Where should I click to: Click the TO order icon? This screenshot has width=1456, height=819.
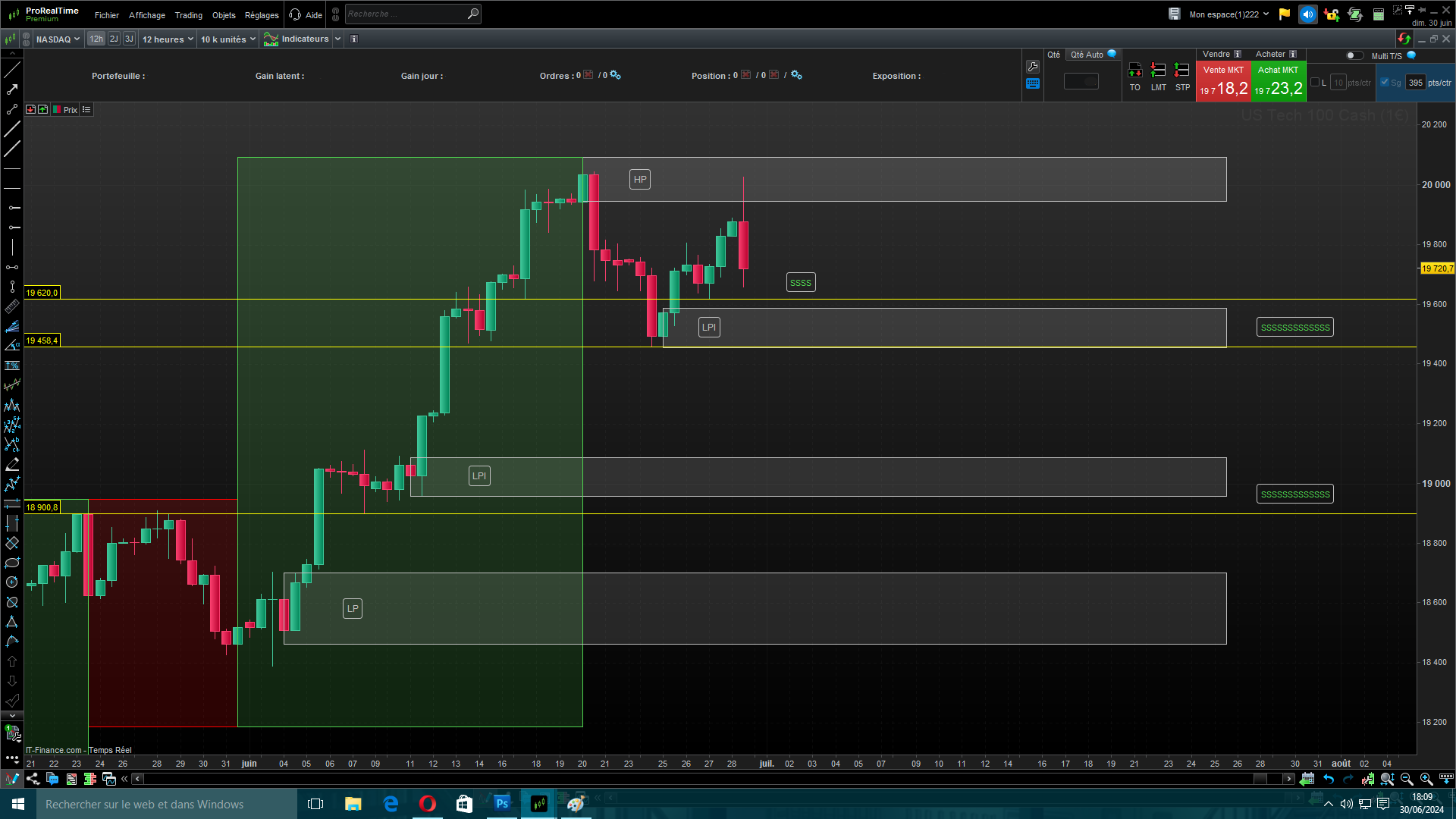click(1134, 71)
